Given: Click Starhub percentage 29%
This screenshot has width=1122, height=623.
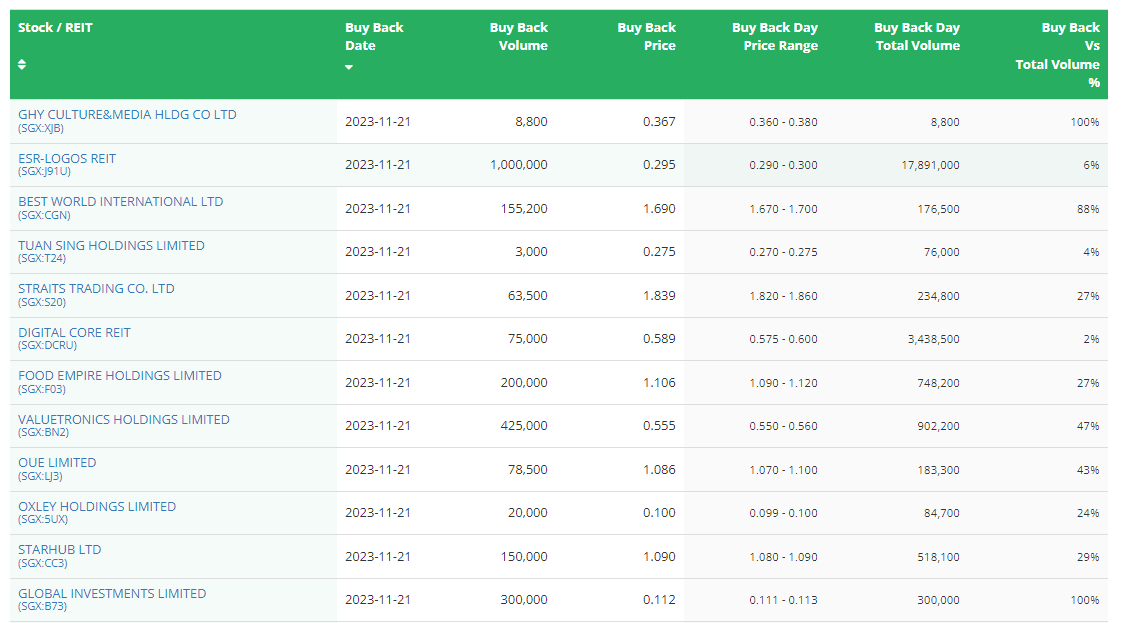Looking at the screenshot, I should point(1088,557).
